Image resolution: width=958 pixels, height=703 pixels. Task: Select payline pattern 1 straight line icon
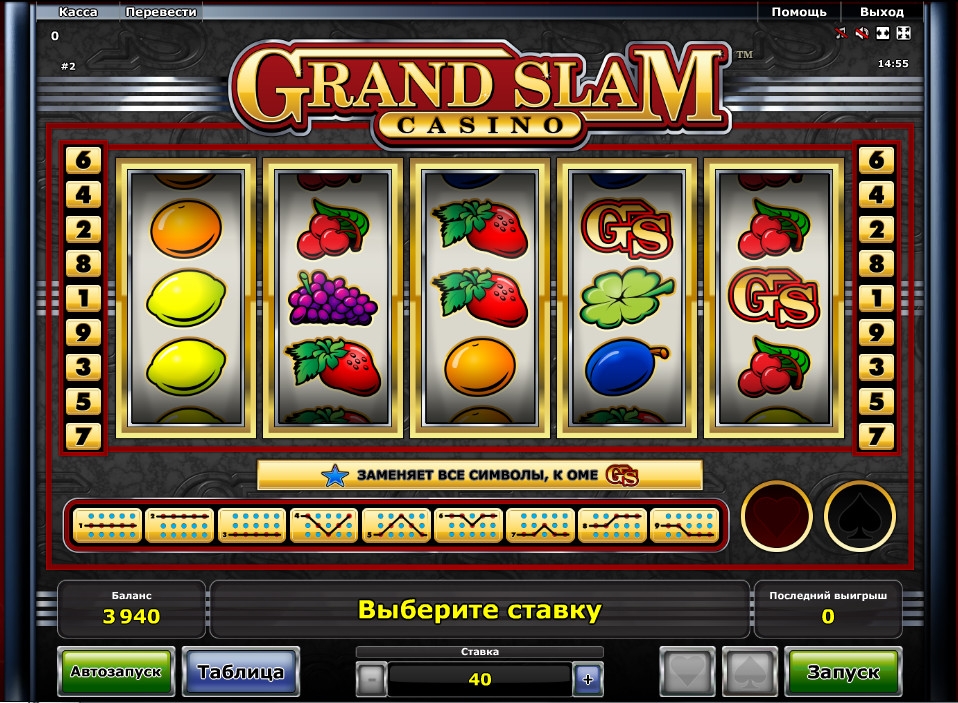pos(108,525)
